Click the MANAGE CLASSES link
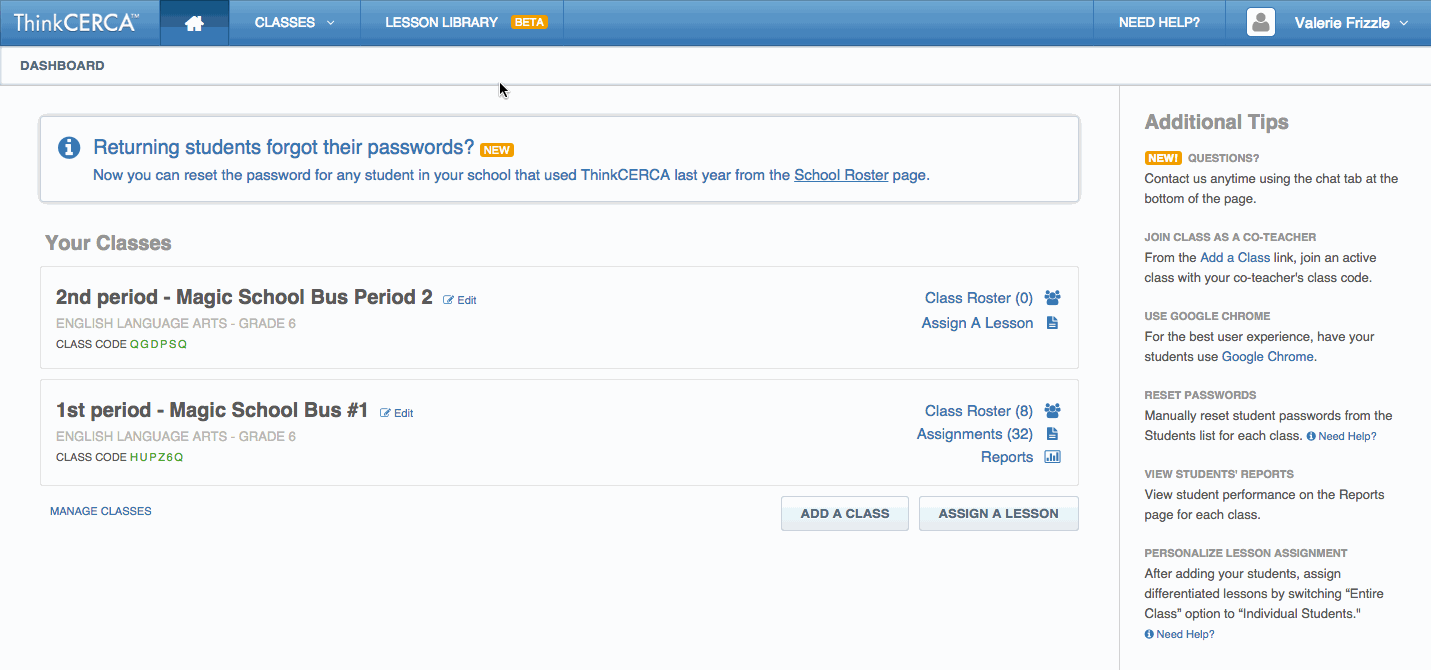 [x=101, y=511]
